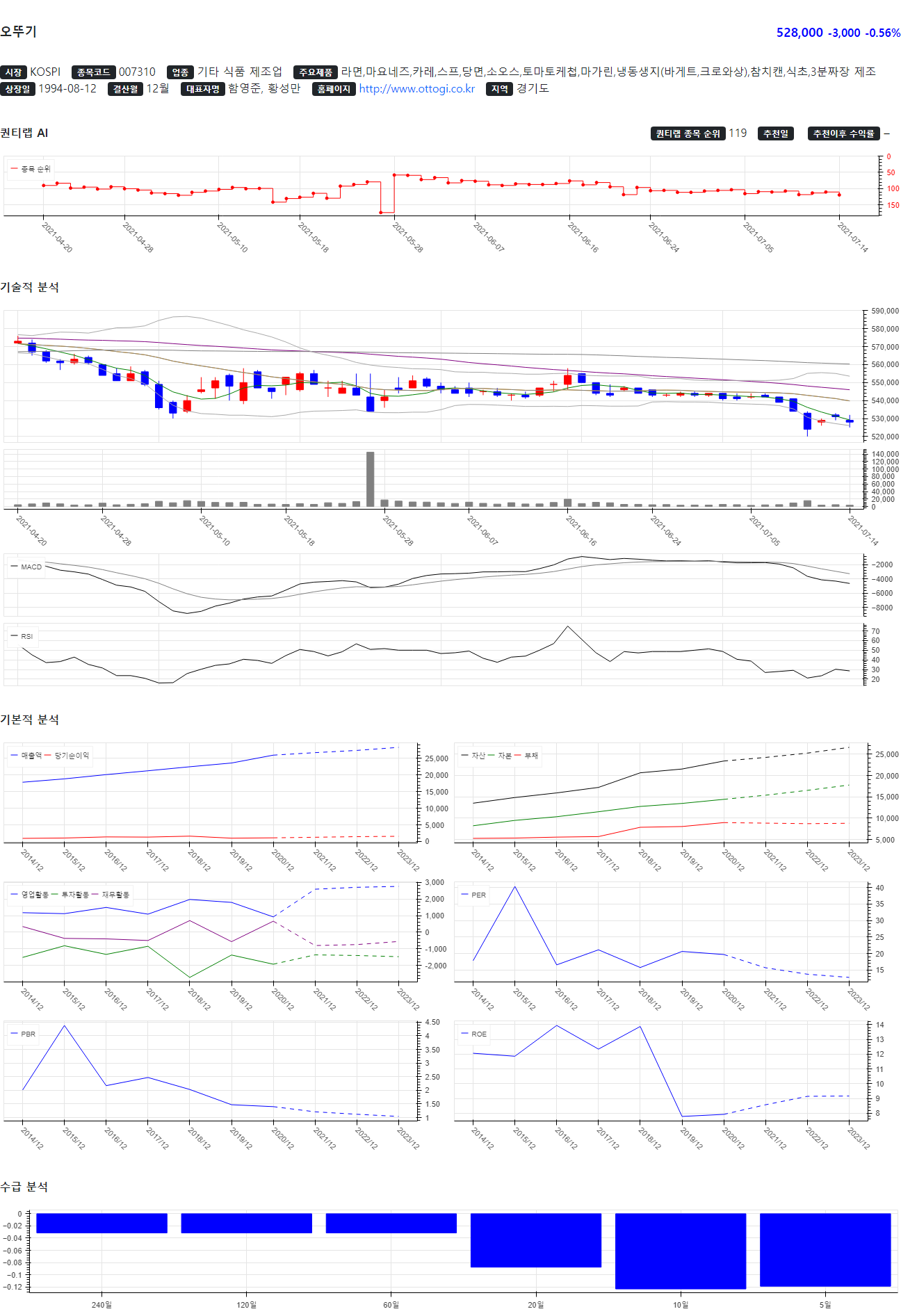Viewport: 901px width, 1316px height.
Task: Click the 20일 supply-demand bar
Action: point(536,1240)
